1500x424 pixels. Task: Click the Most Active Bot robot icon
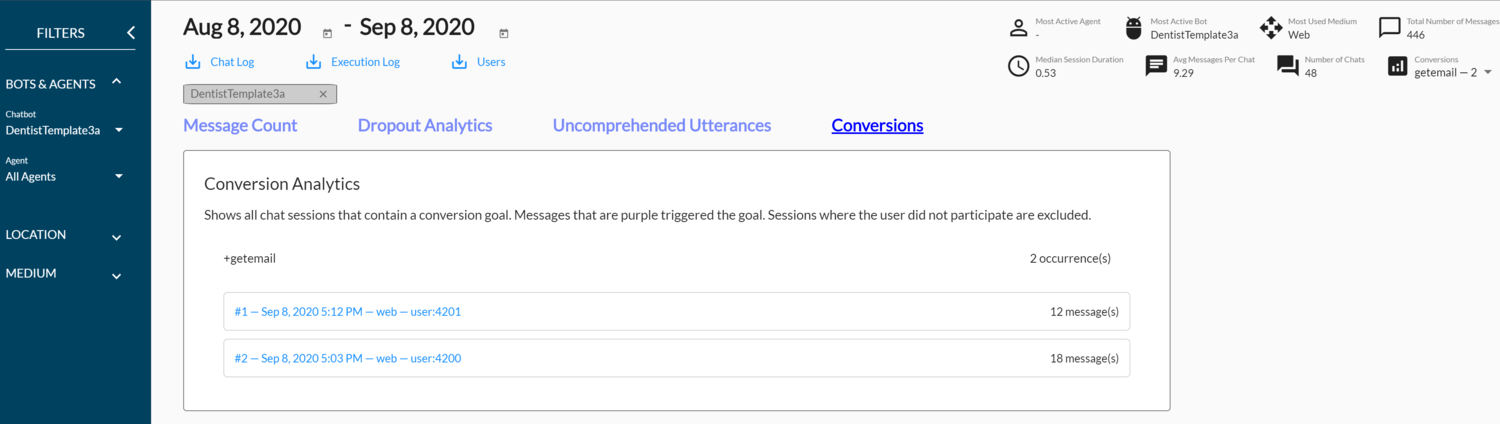pyautogui.click(x=1133, y=28)
